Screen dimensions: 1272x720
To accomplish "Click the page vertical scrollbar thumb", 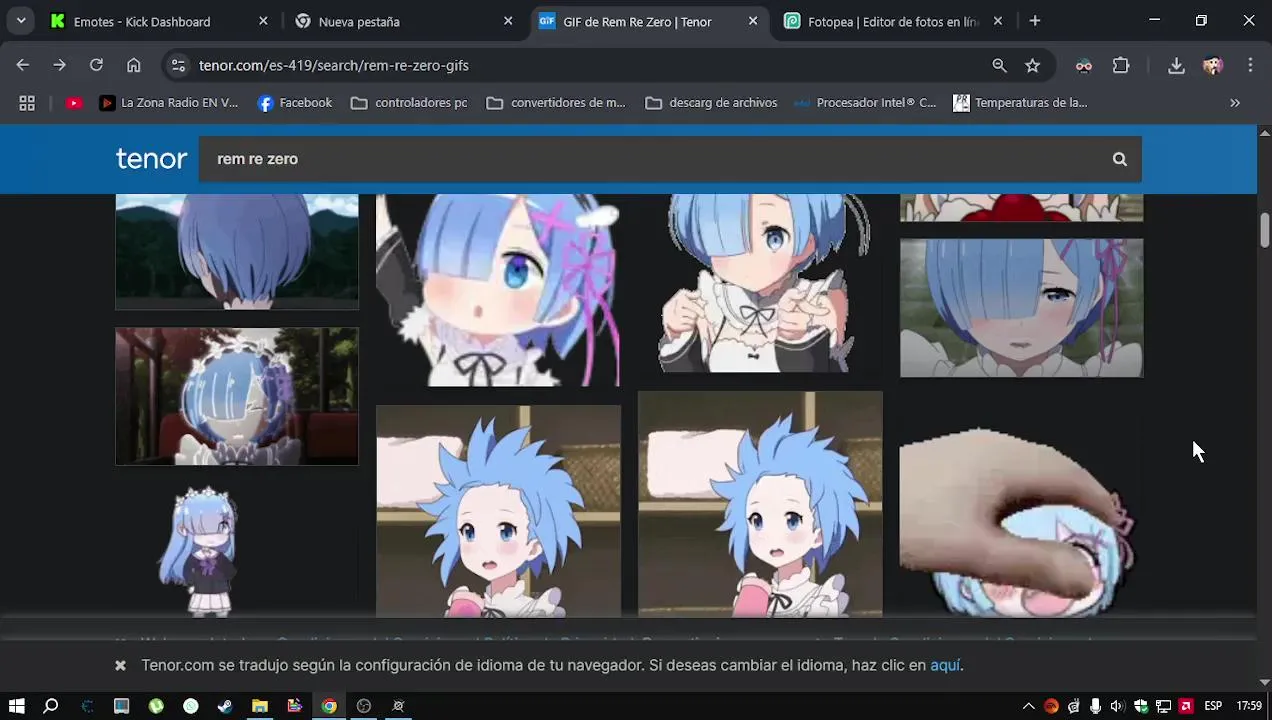I will point(1264,230).
